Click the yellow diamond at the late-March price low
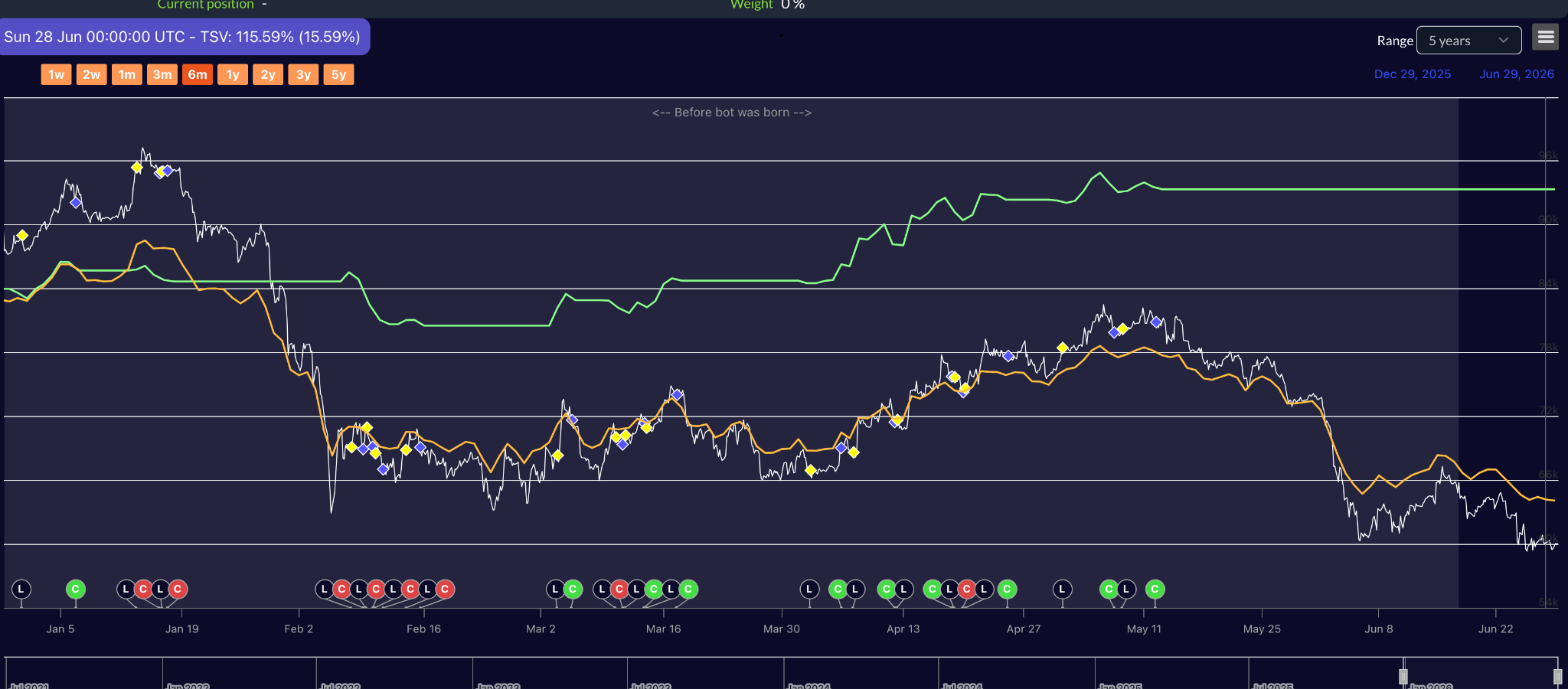 click(x=811, y=471)
